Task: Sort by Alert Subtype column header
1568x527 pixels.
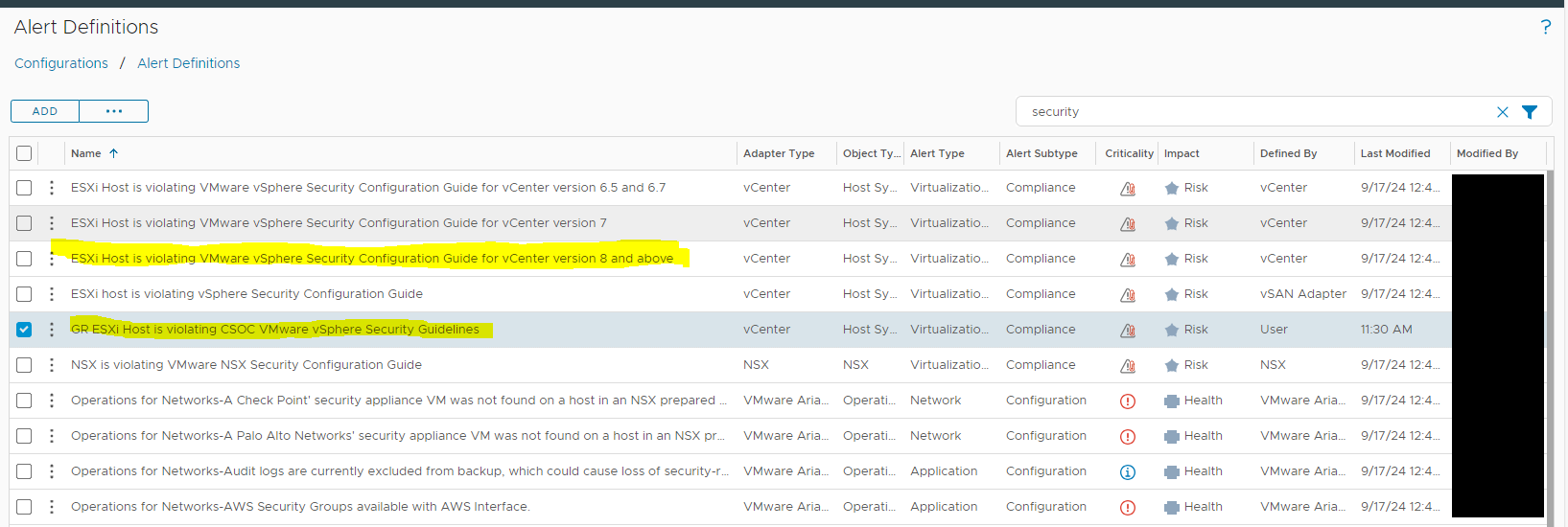Action: tap(1041, 153)
